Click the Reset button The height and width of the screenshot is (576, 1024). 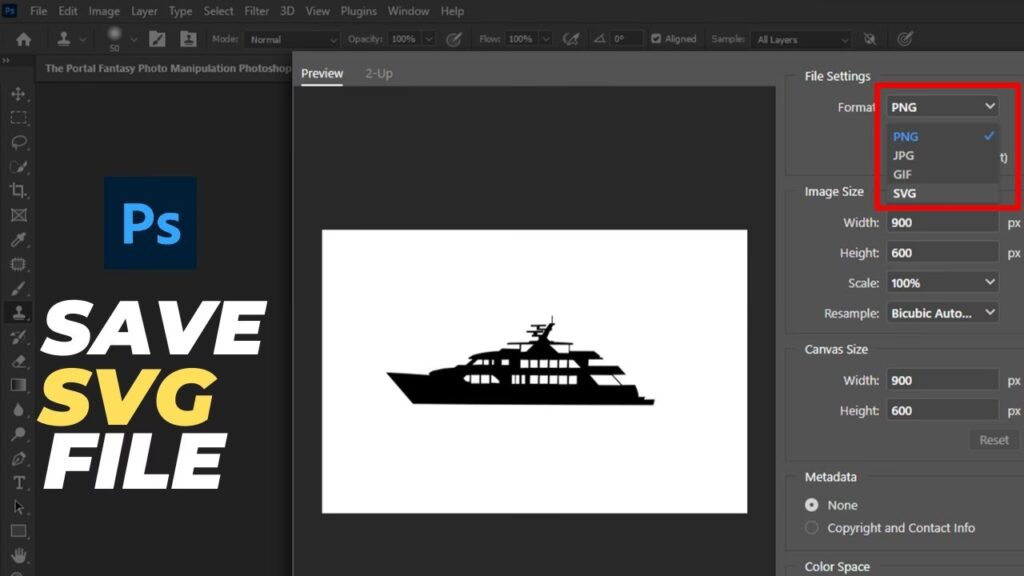(x=993, y=440)
